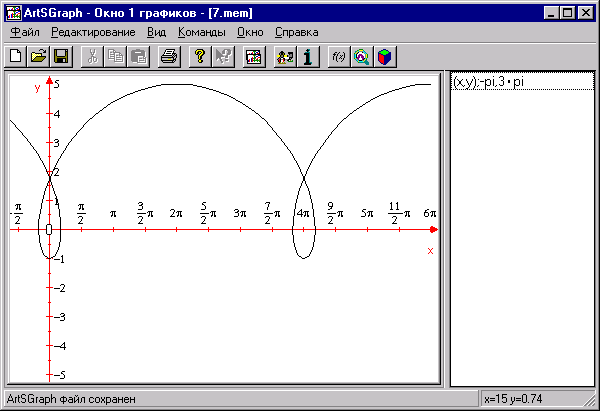Click the function f(x) toolbar icon
This screenshot has height=411, width=600.
click(338, 57)
